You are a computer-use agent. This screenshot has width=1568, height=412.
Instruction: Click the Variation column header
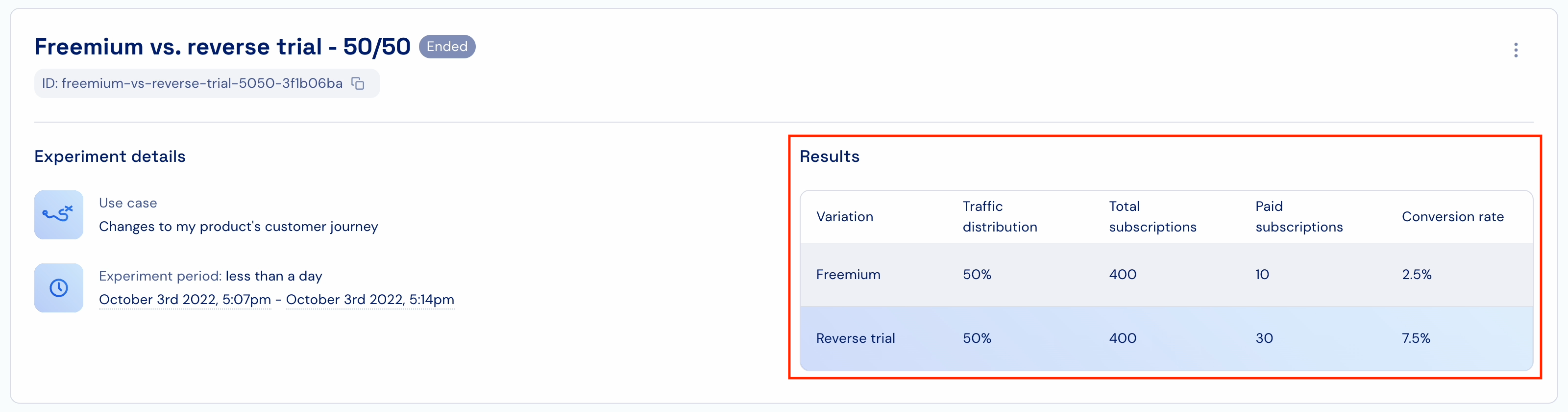[844, 216]
